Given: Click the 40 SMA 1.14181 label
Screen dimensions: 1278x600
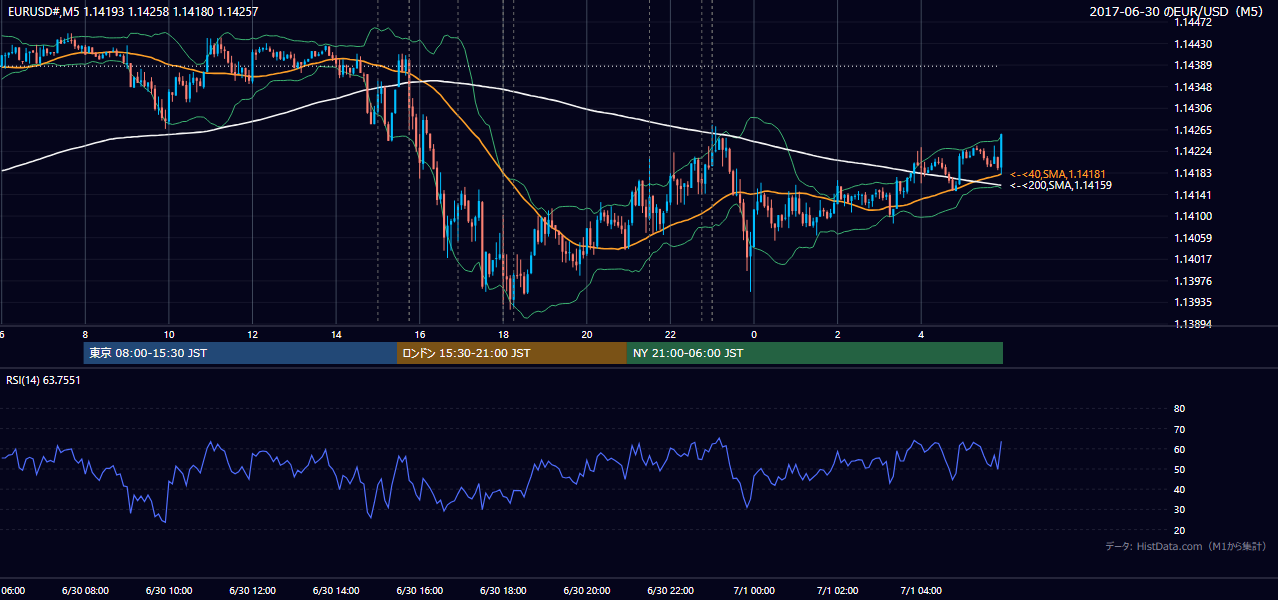Looking at the screenshot, I should tap(1058, 174).
